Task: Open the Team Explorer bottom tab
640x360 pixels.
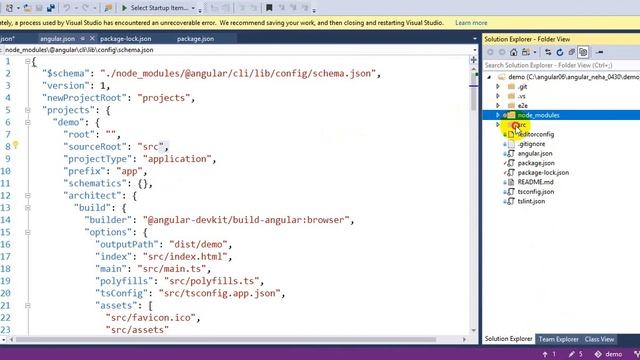Action: tap(558, 339)
